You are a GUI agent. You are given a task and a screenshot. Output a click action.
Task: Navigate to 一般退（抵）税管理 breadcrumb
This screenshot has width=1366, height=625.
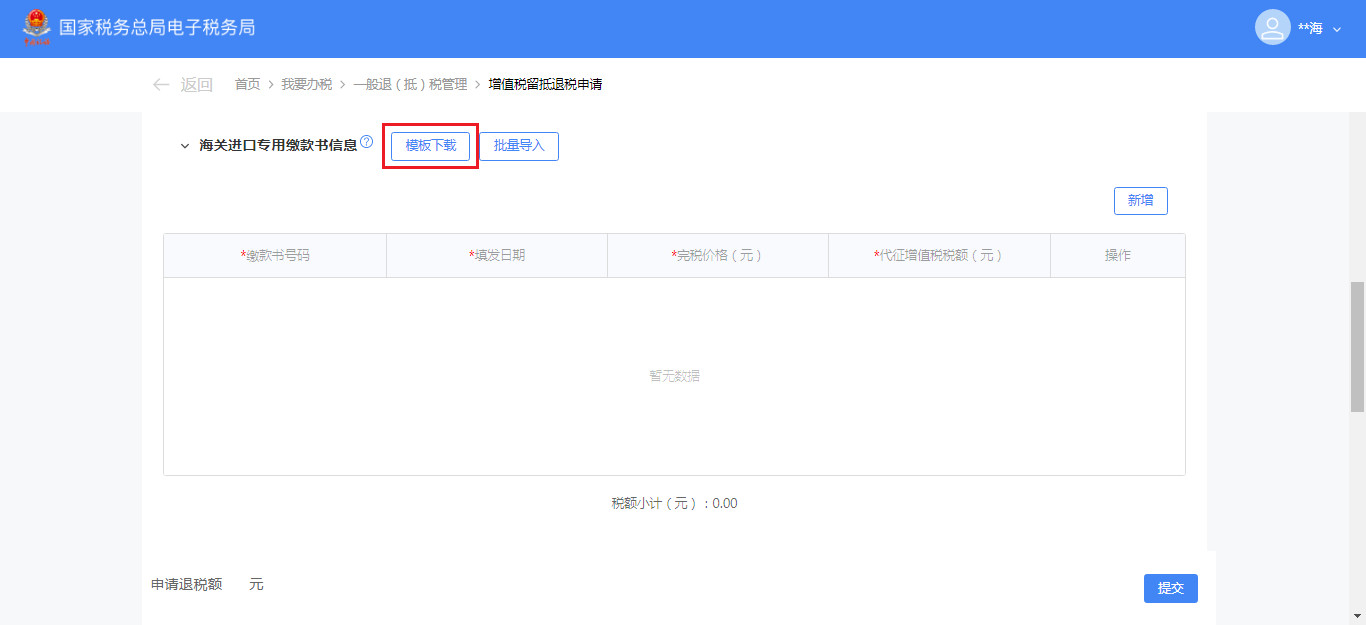[409, 85]
